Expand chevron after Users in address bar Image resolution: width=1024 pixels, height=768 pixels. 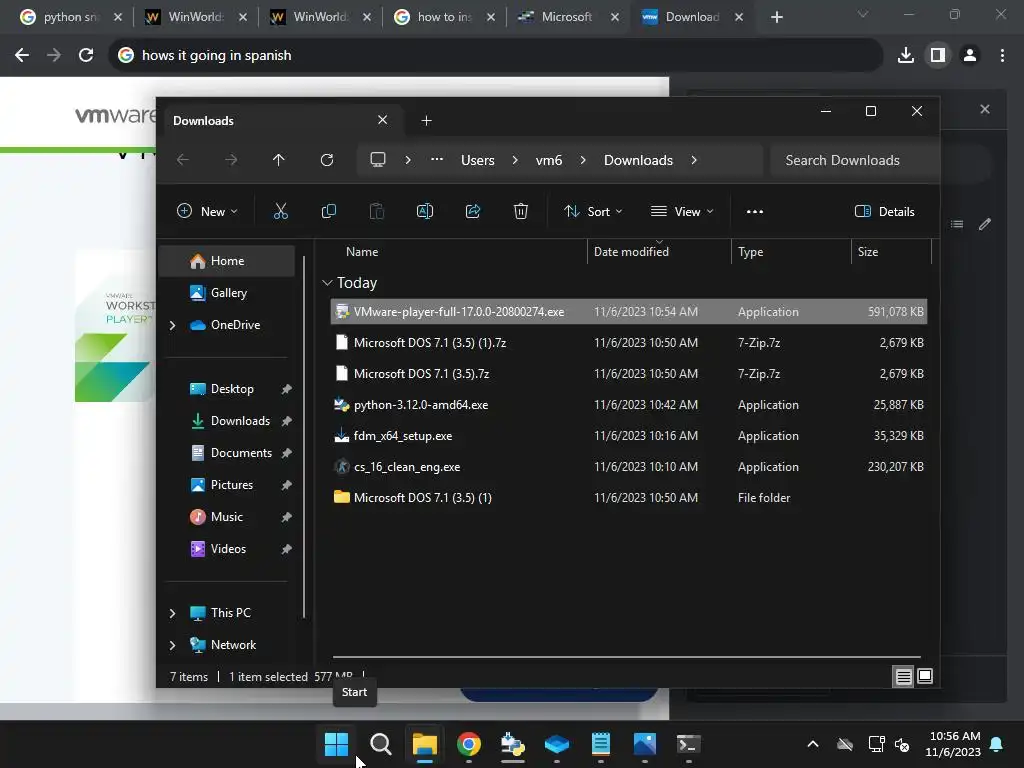tap(515, 160)
